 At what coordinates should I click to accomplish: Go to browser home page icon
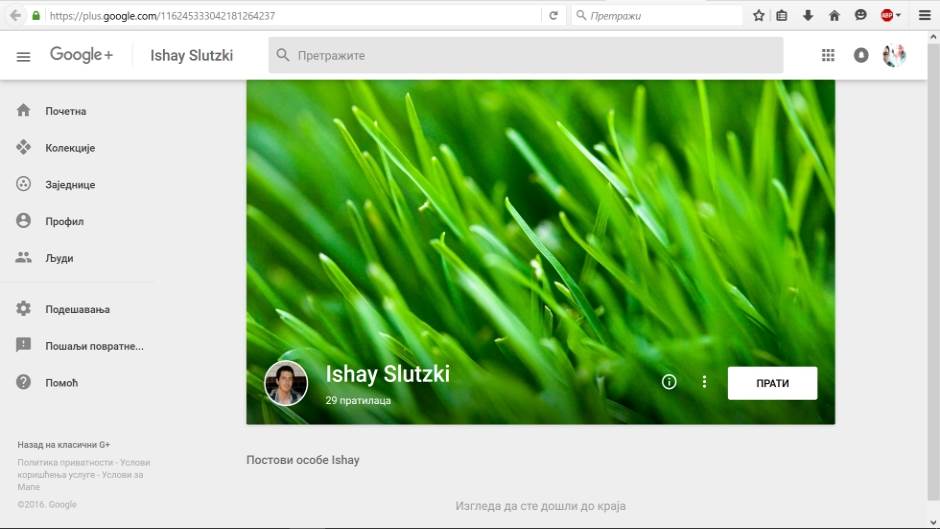click(x=834, y=16)
